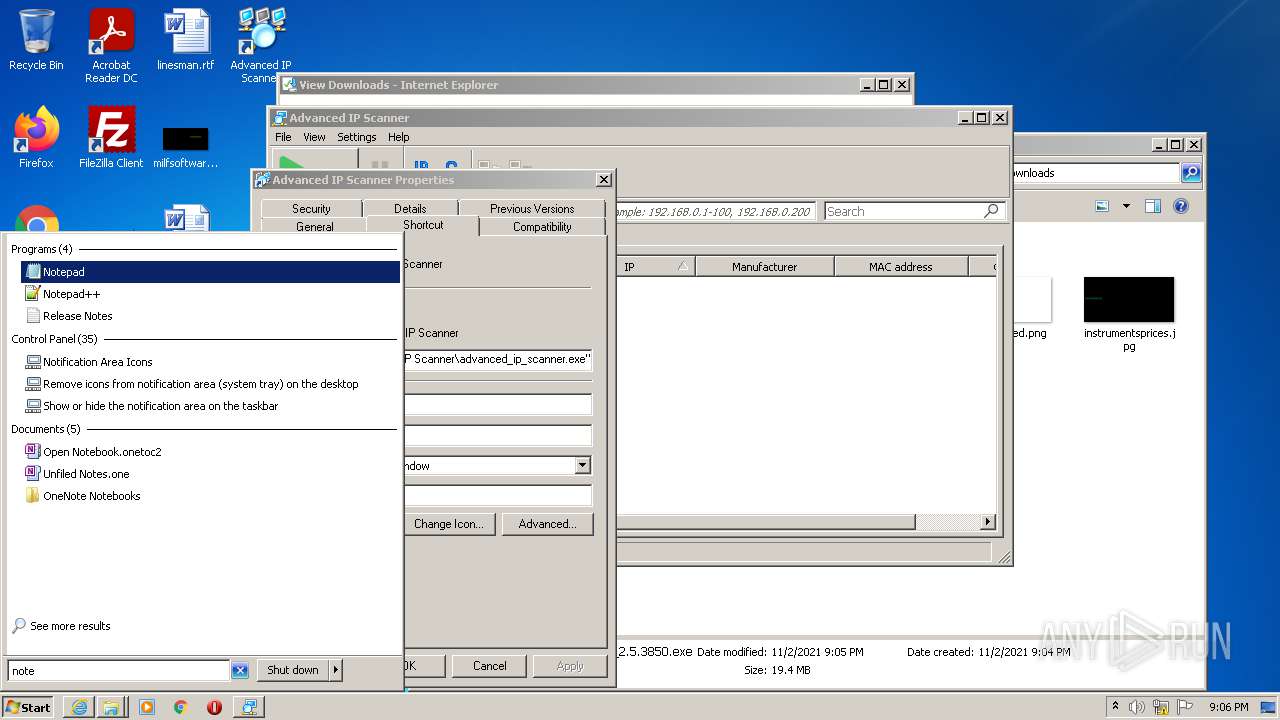Switch to the General tab

click(x=314, y=227)
